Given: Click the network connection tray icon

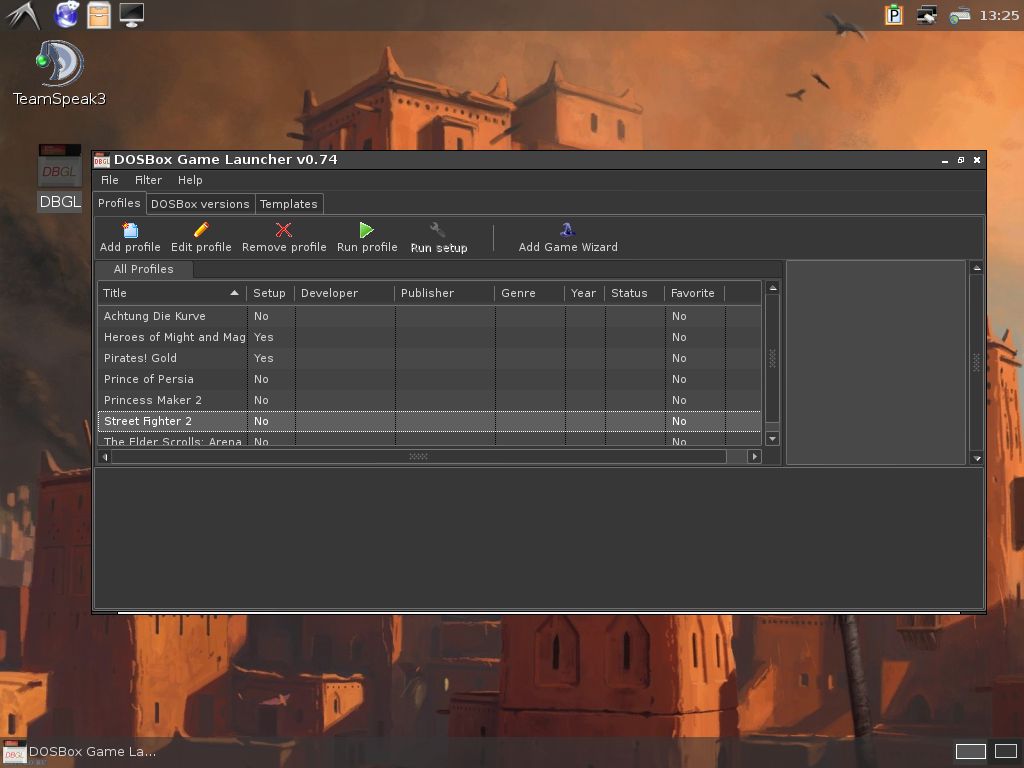Looking at the screenshot, I should pos(926,14).
